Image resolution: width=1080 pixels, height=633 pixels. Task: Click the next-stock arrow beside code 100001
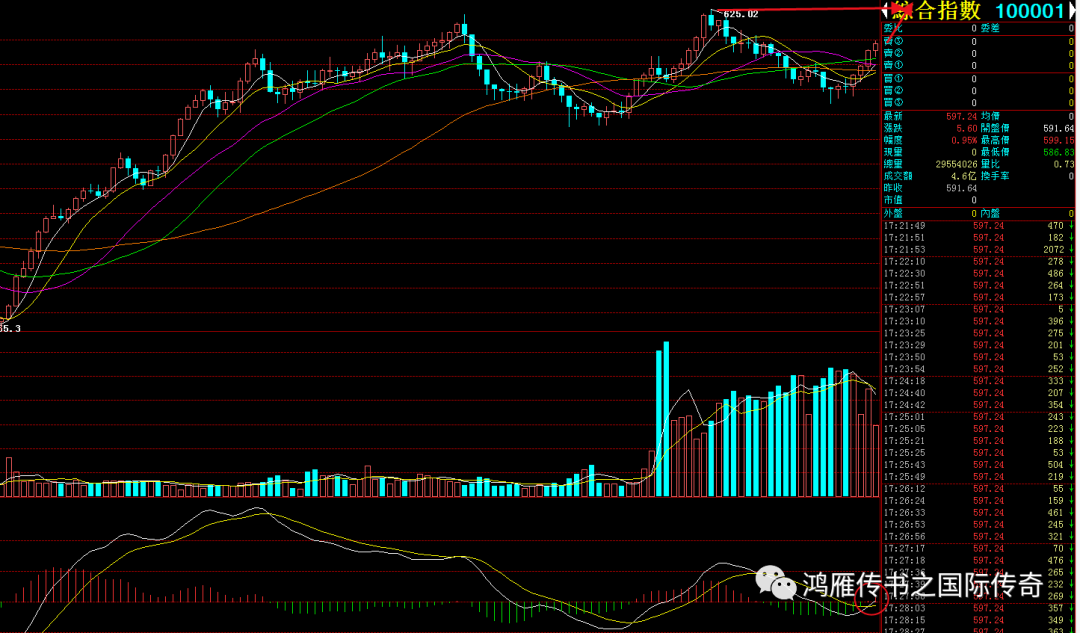click(1071, 10)
